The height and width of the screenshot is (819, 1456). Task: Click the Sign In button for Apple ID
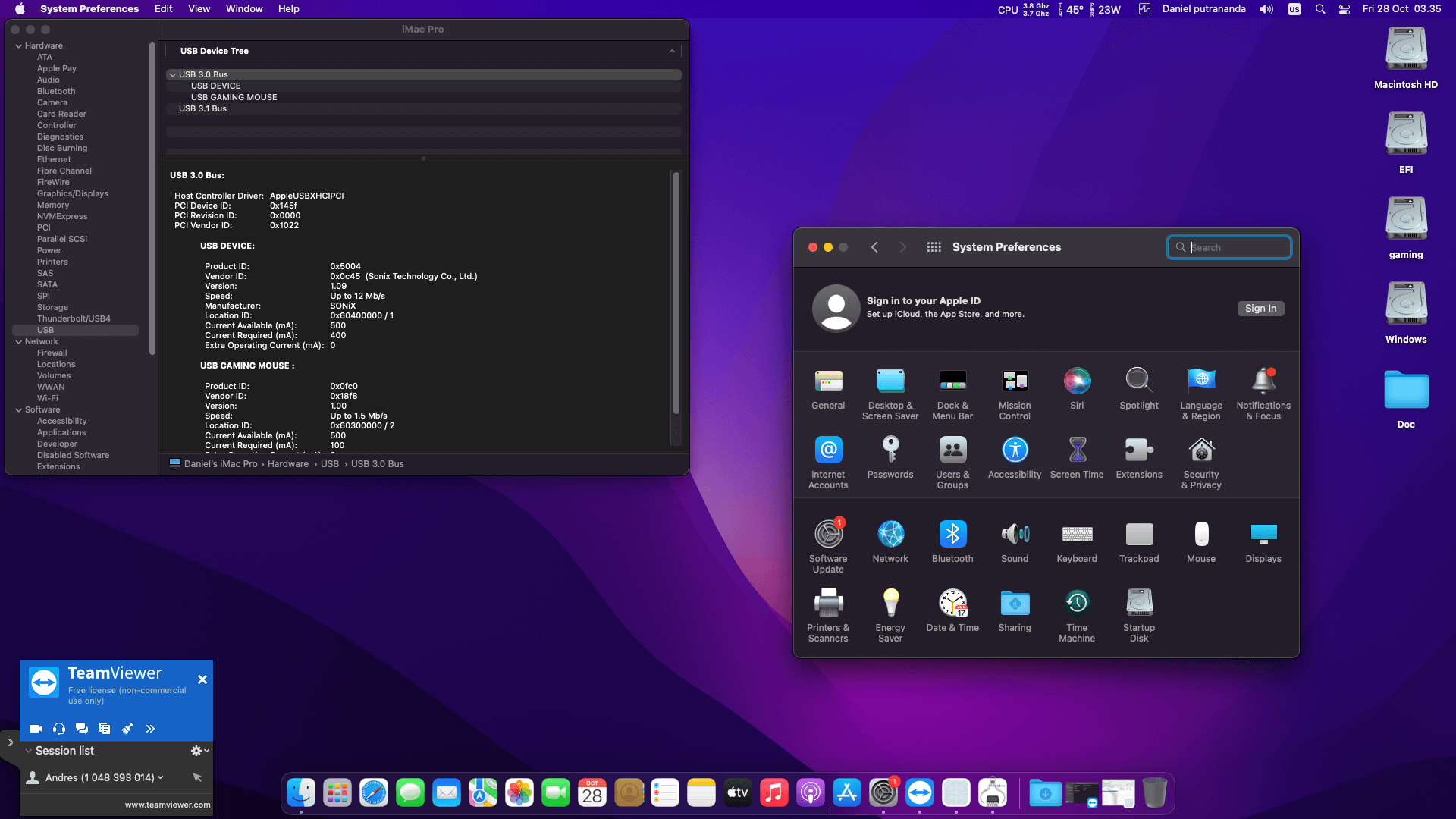pos(1260,309)
